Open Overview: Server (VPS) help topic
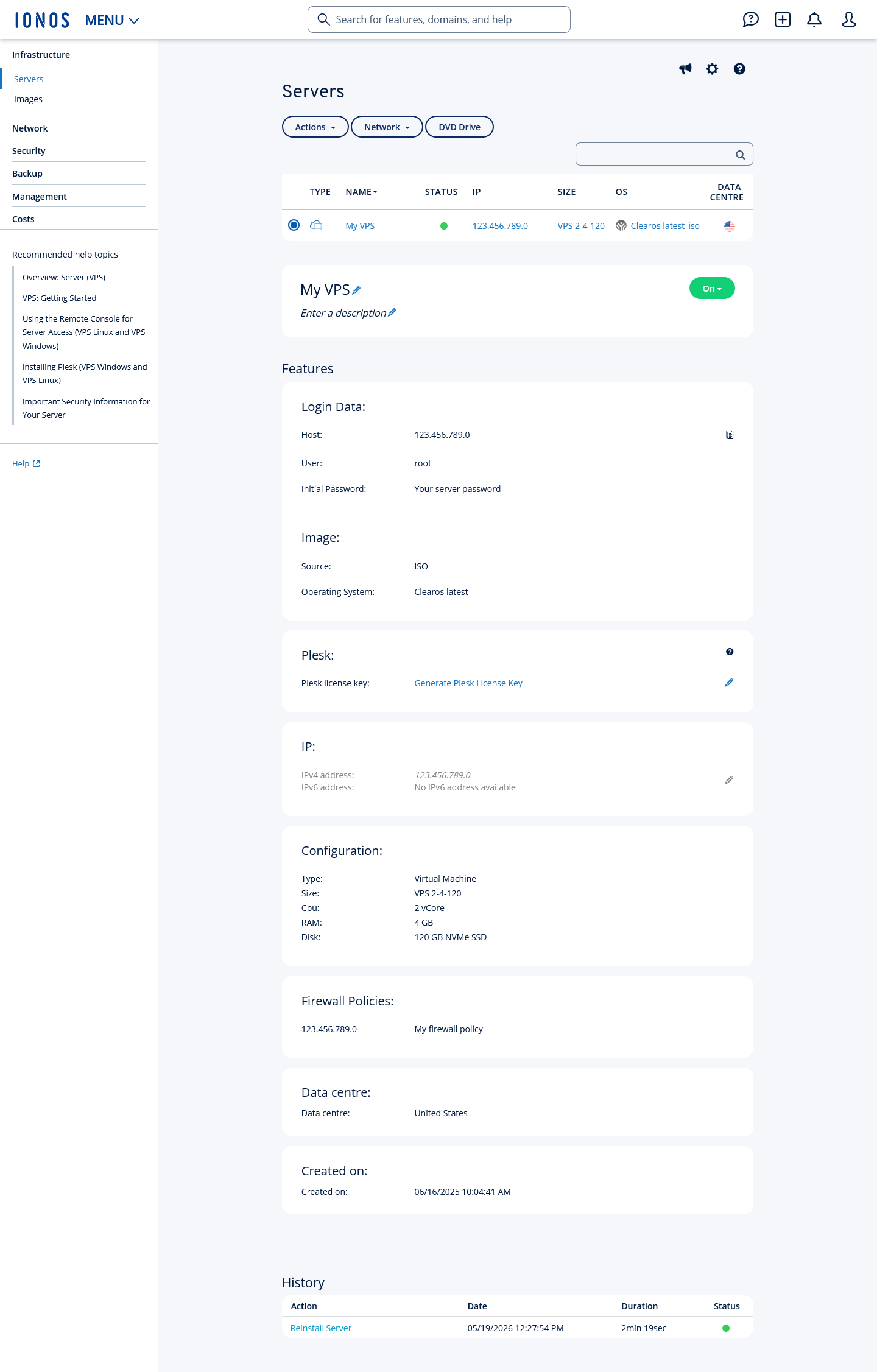The height and width of the screenshot is (1372, 877). point(64,277)
